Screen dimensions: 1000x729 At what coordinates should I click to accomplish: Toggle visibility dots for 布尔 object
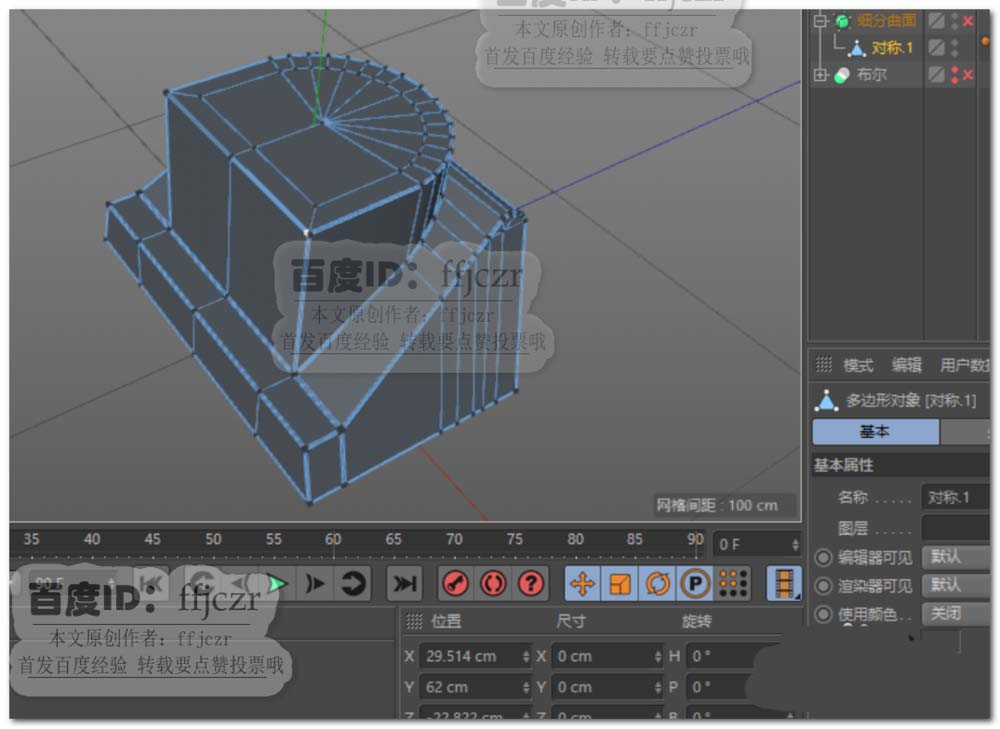pyautogui.click(x=955, y=75)
